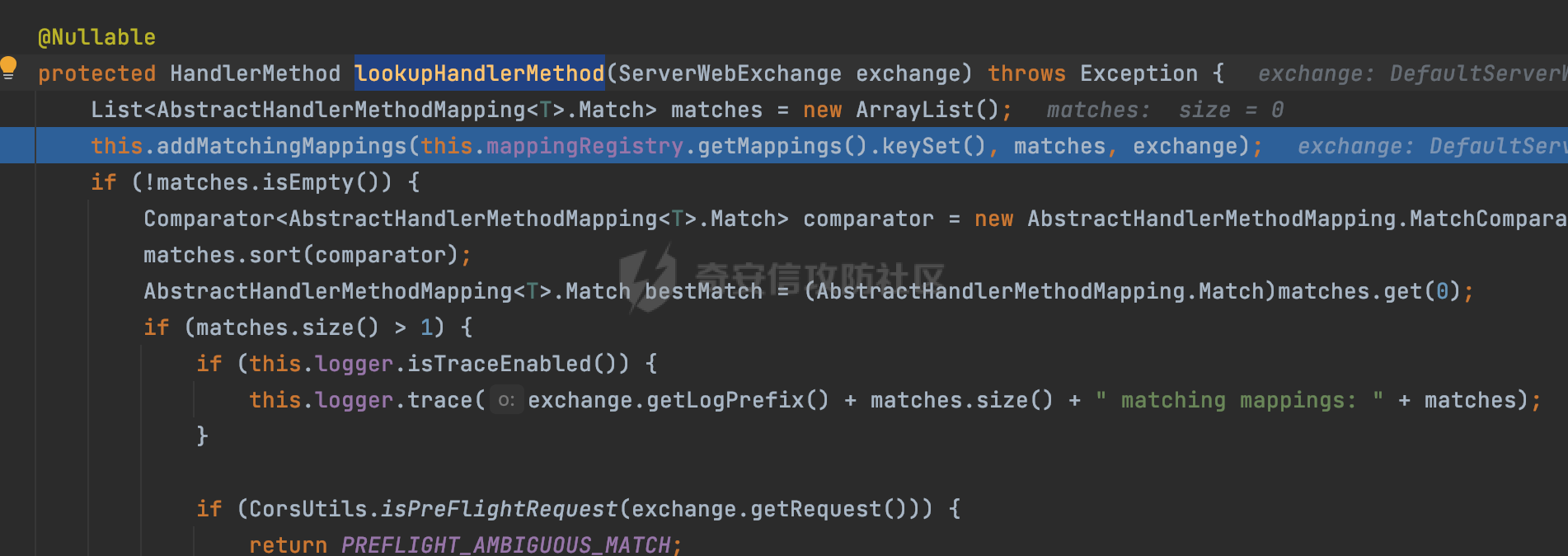Click the 'o:' parameter inlay hint
Viewport: 1568px width, 556px height.
click(x=506, y=400)
